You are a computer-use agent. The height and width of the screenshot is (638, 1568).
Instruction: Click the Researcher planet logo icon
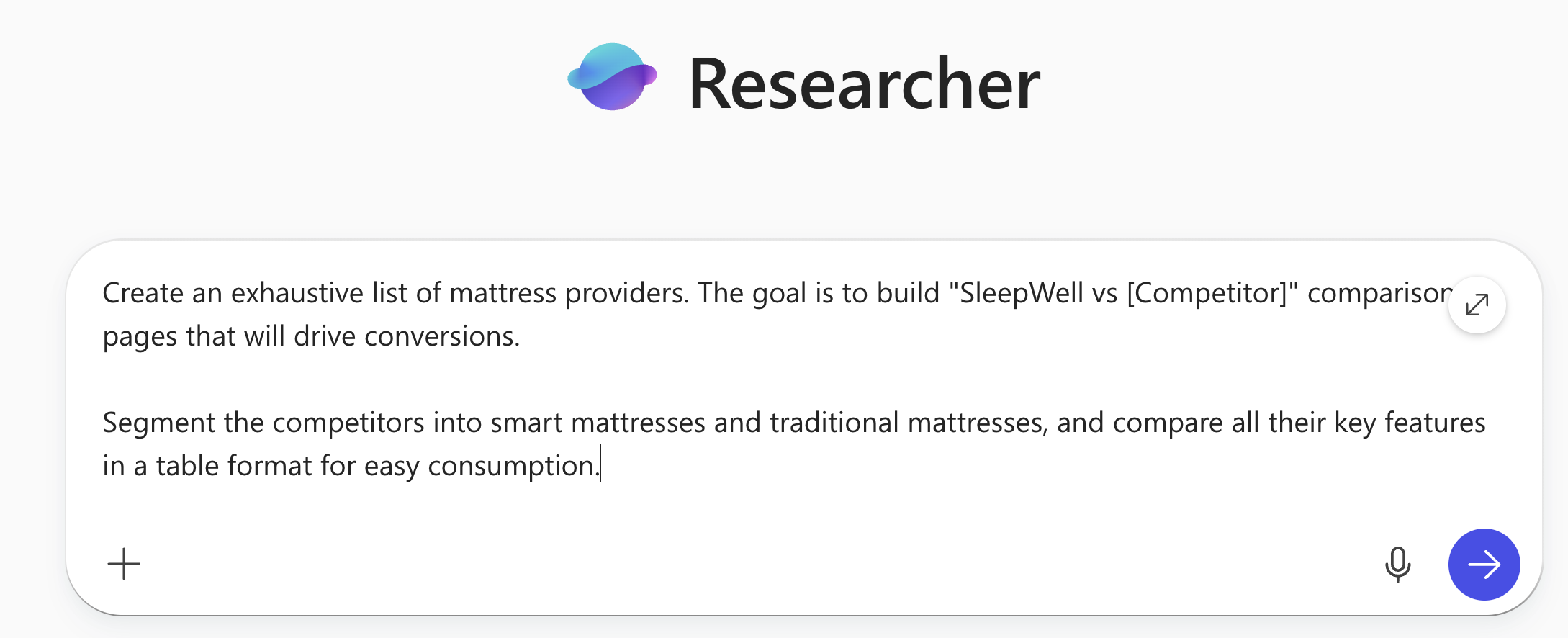pyautogui.click(x=612, y=77)
